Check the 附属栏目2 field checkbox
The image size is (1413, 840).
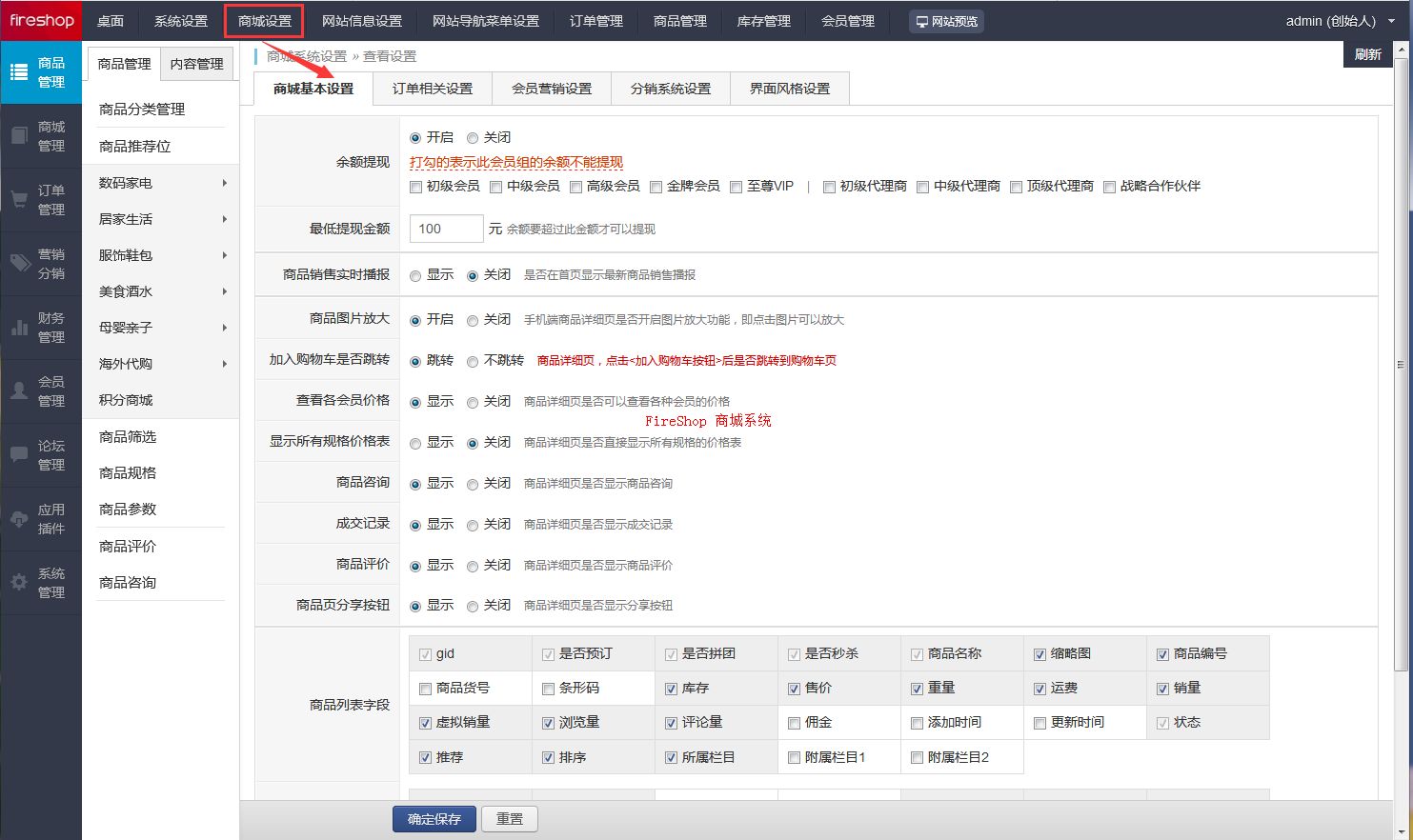pos(917,758)
